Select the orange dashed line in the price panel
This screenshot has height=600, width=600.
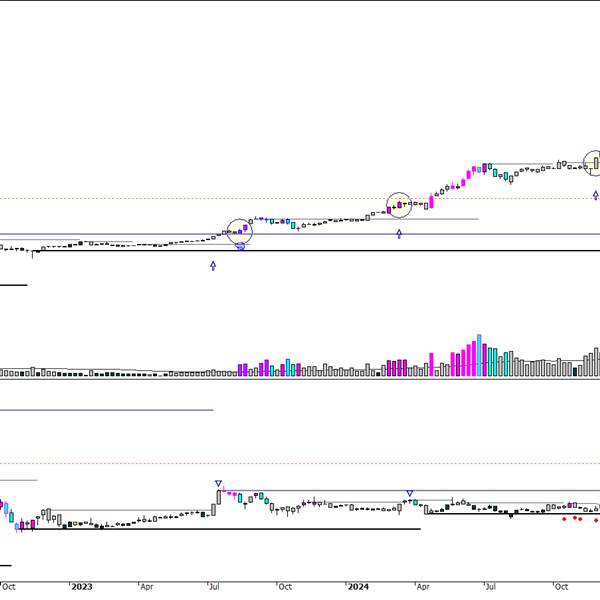click(x=300, y=198)
